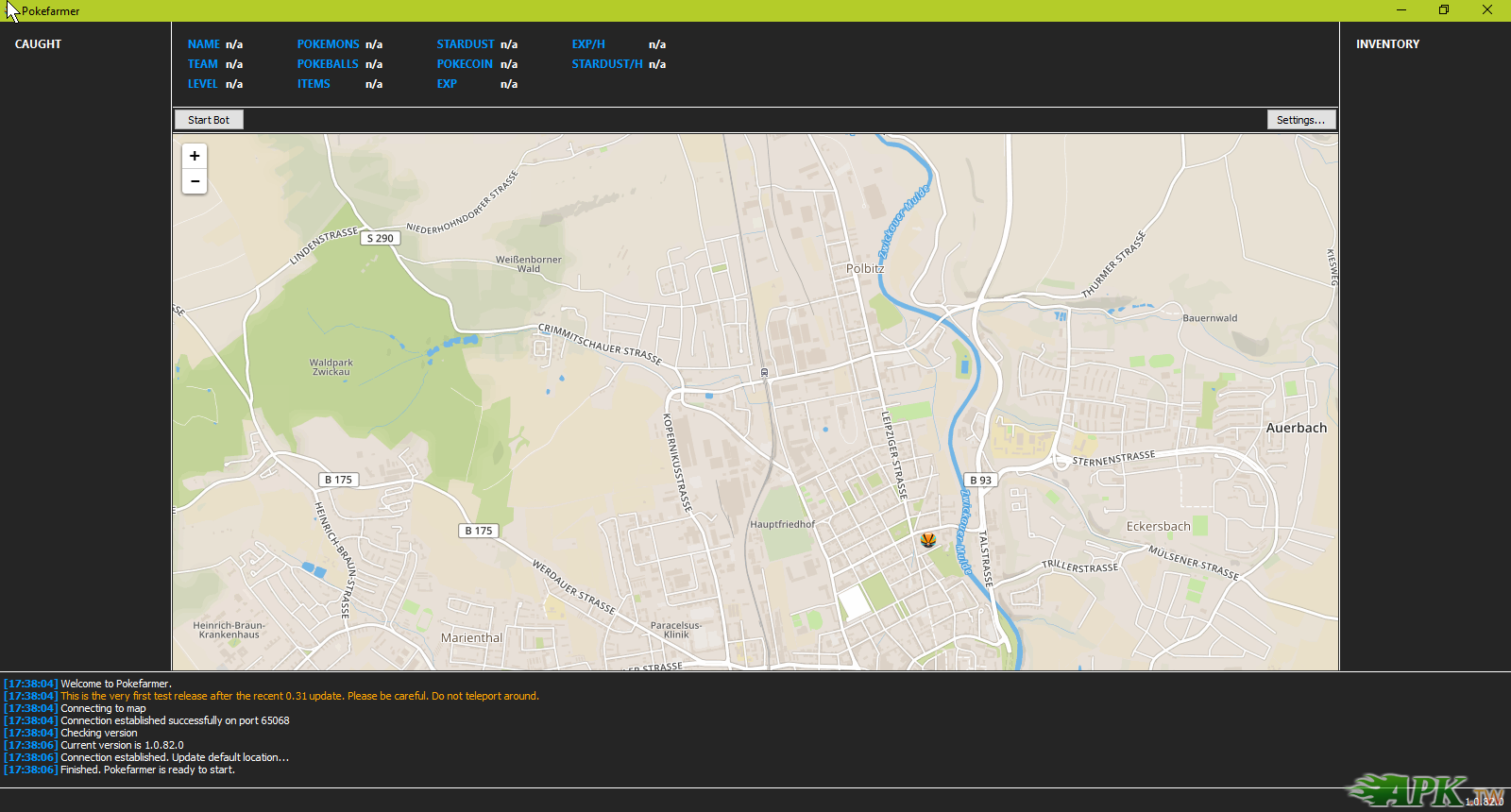This screenshot has width=1511, height=812.
Task: Click the EXP stat label
Action: click(x=447, y=84)
